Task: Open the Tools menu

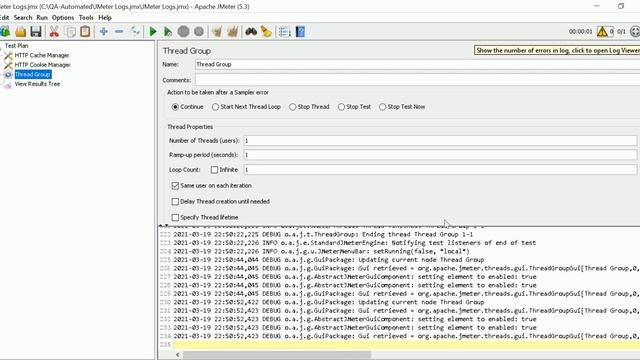Action: tap(86, 18)
